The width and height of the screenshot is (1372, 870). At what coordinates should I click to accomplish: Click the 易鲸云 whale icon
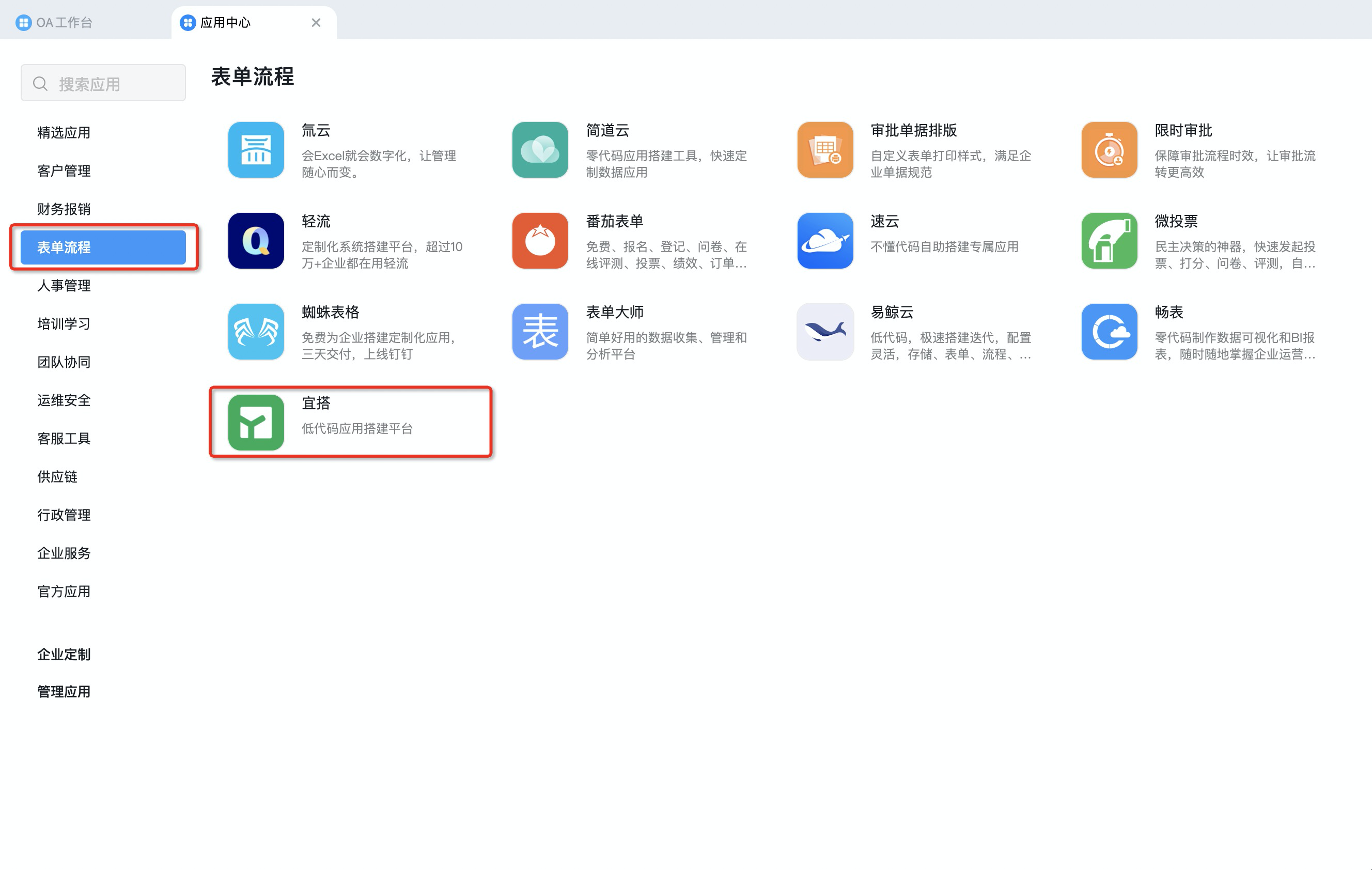click(824, 332)
